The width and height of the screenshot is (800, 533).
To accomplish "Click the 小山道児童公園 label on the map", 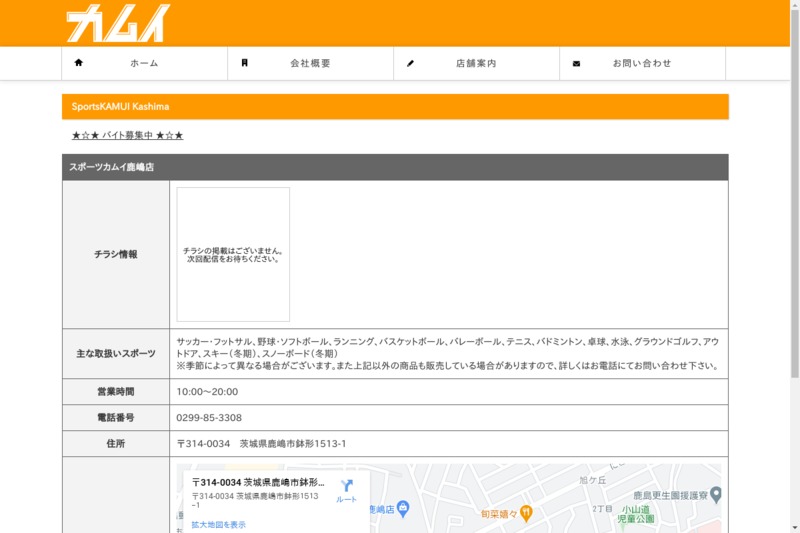I will (636, 514).
